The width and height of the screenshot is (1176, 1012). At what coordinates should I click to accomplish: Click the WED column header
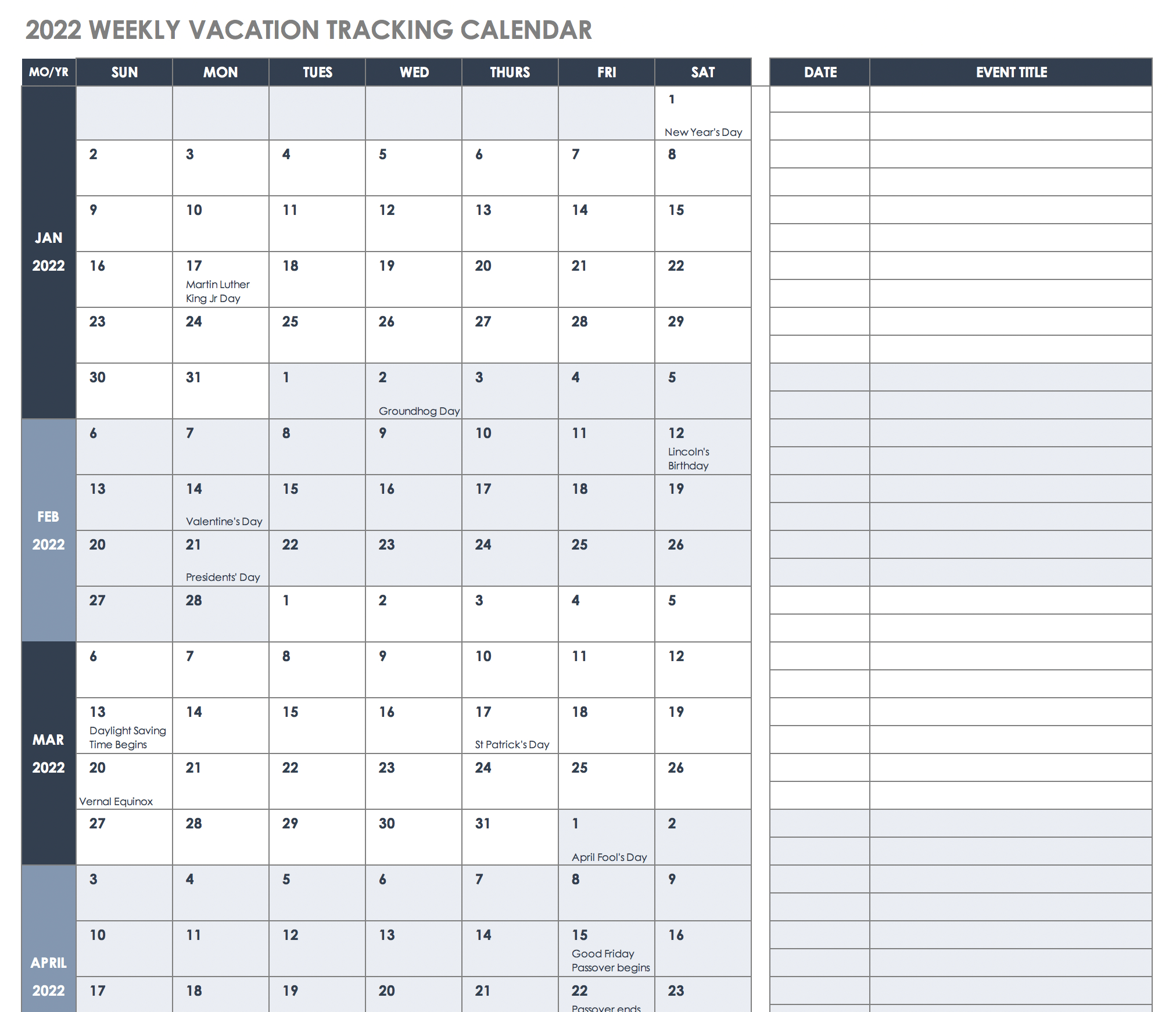(x=410, y=73)
